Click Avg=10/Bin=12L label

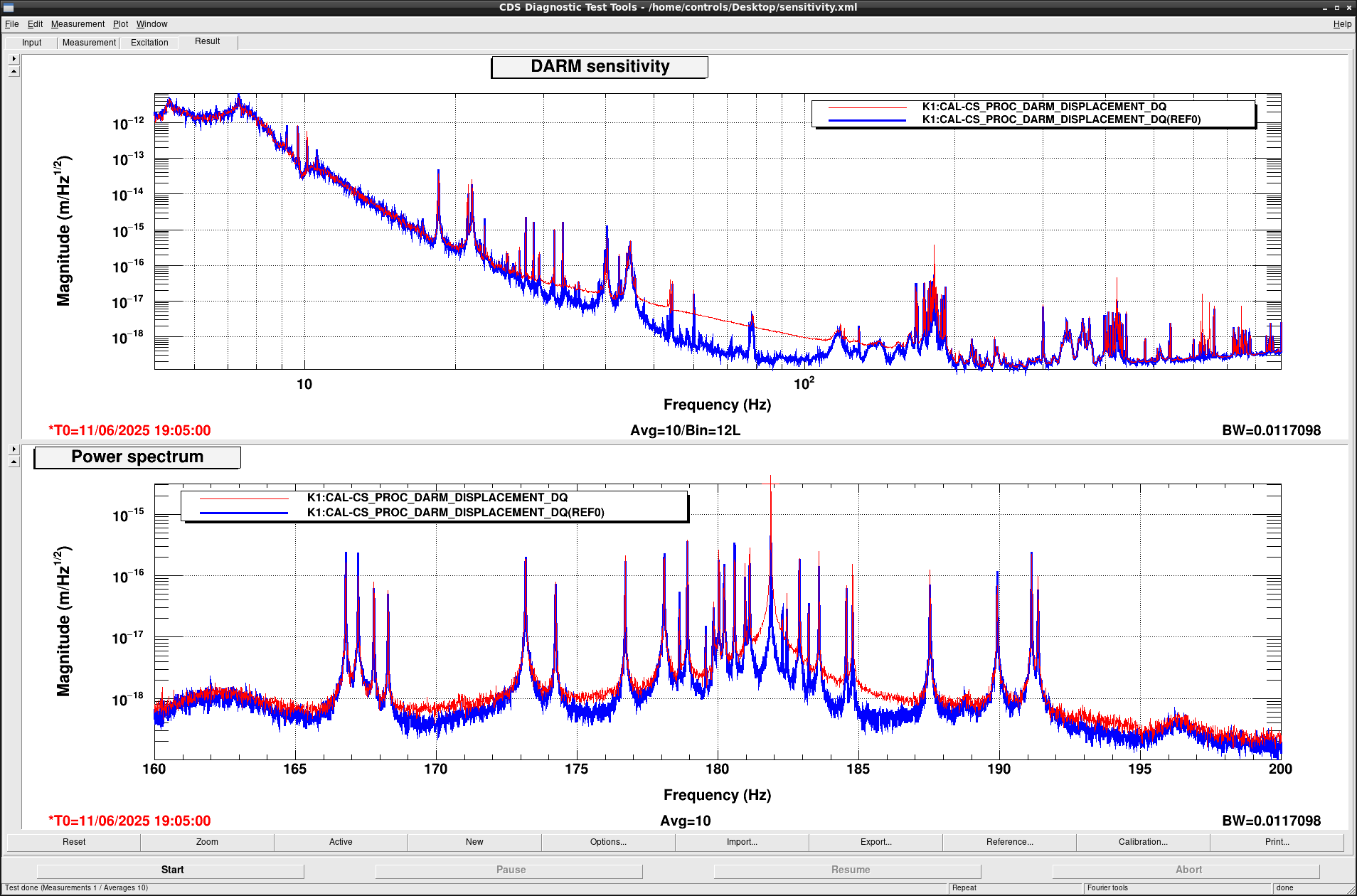pos(685,430)
